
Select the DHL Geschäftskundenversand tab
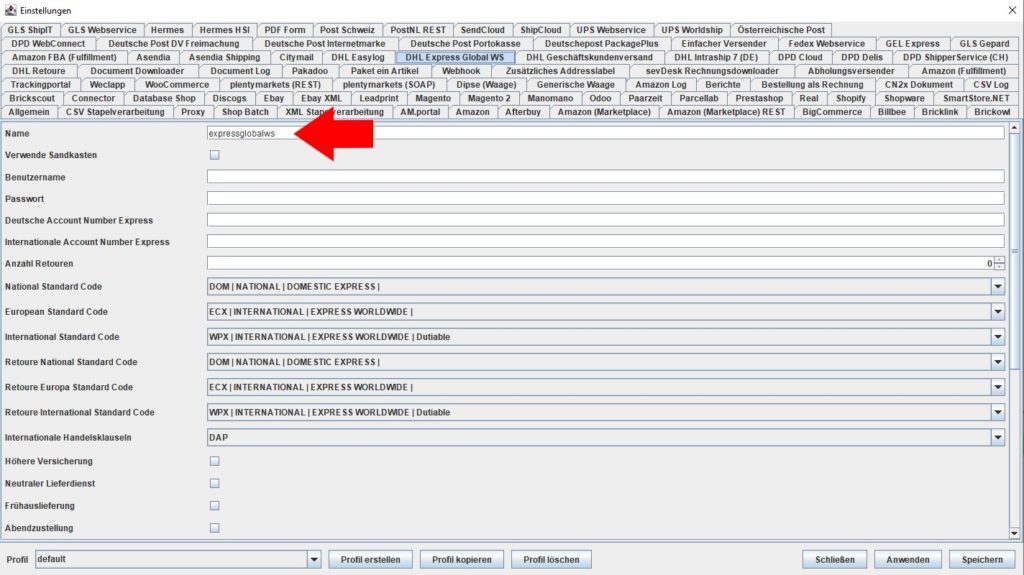coord(589,58)
